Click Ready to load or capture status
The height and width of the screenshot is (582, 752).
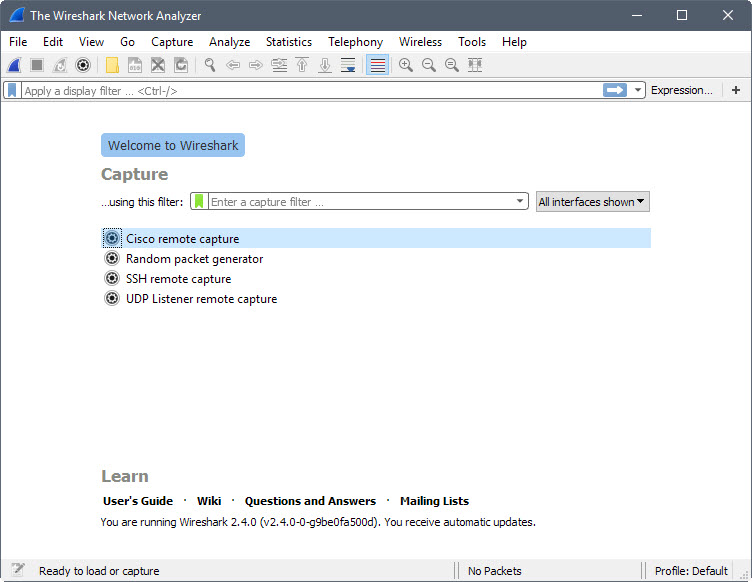point(99,571)
